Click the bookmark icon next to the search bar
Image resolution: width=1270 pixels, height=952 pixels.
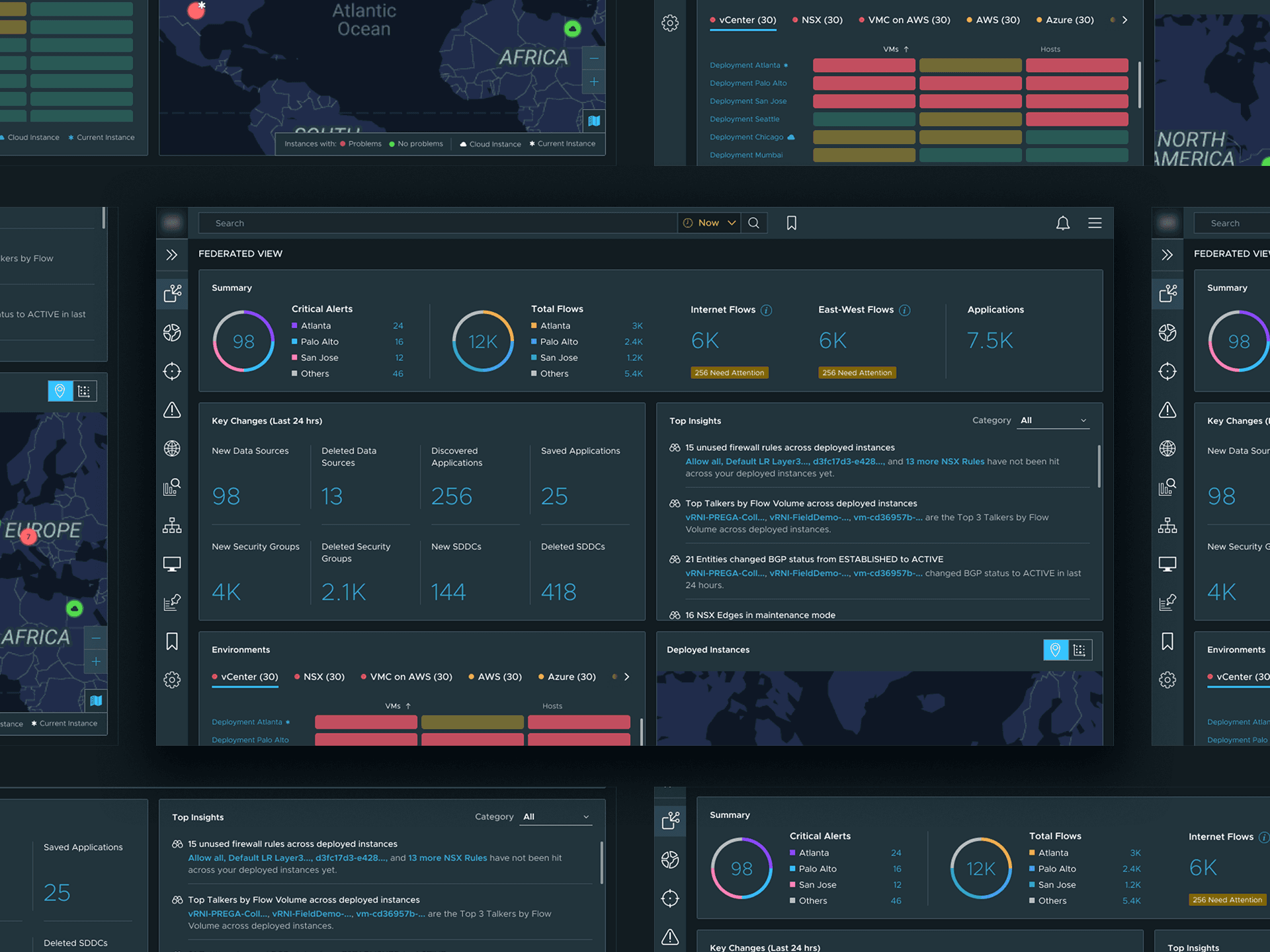pos(791,223)
